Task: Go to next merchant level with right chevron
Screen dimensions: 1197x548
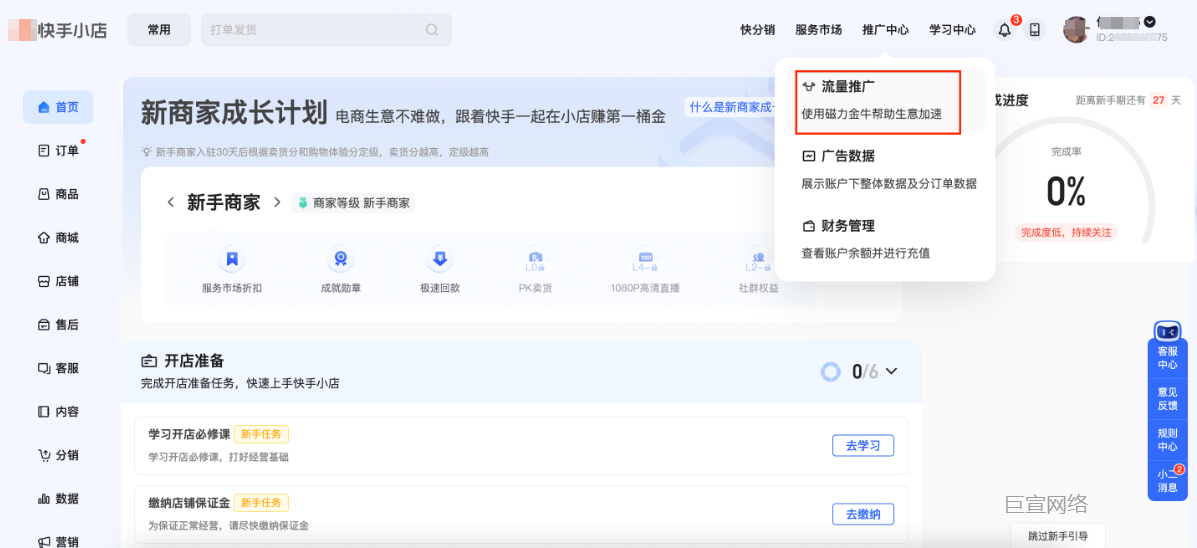Action: [277, 203]
